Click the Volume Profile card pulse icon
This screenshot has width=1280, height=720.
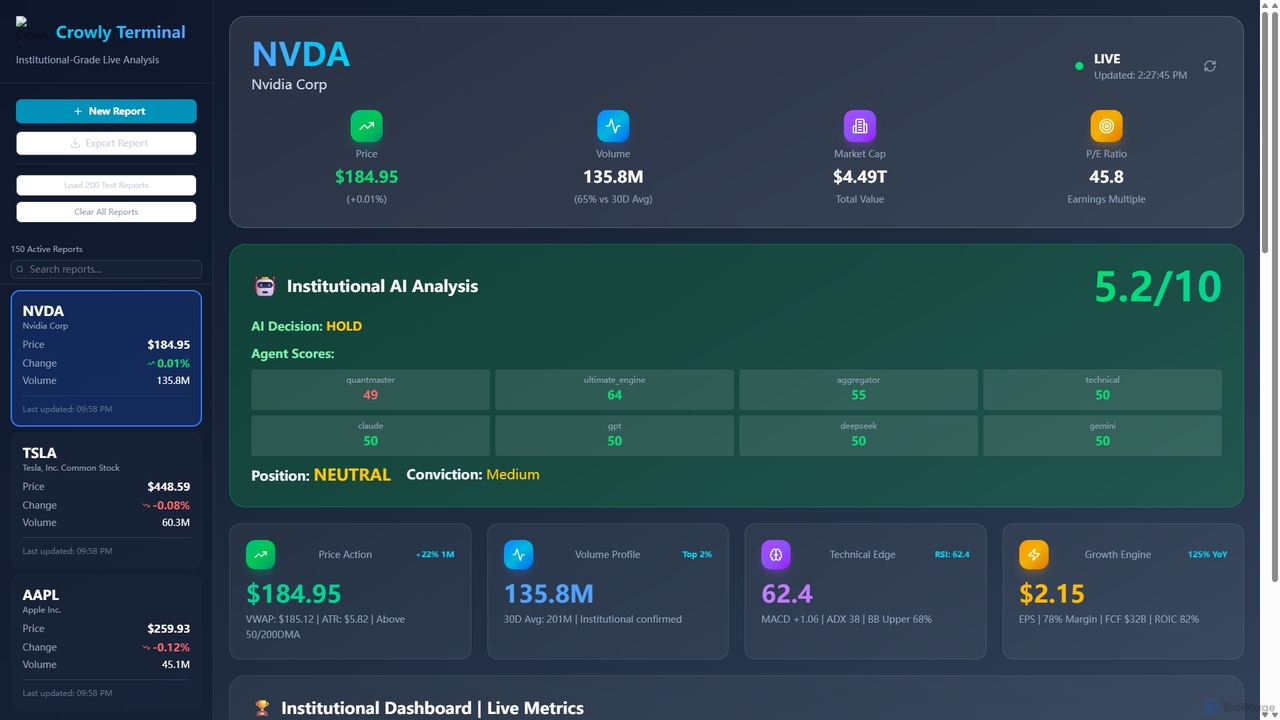pyautogui.click(x=519, y=554)
